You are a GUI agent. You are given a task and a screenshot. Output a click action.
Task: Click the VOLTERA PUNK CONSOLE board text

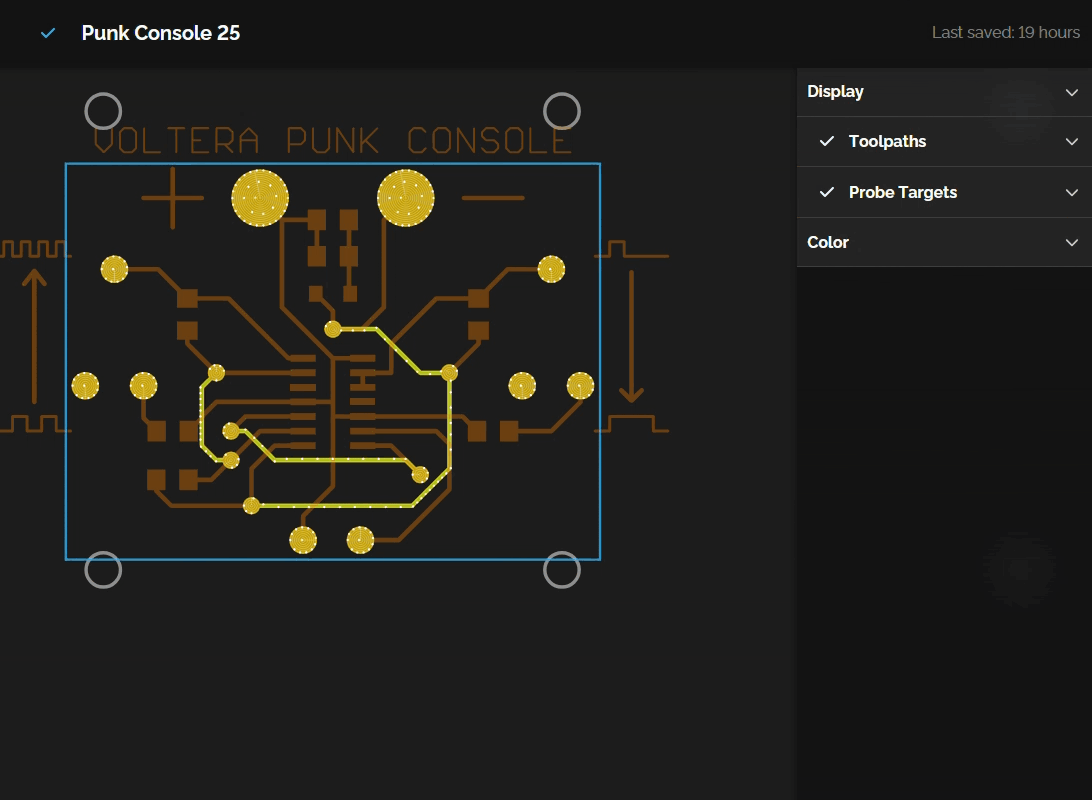pos(332,141)
